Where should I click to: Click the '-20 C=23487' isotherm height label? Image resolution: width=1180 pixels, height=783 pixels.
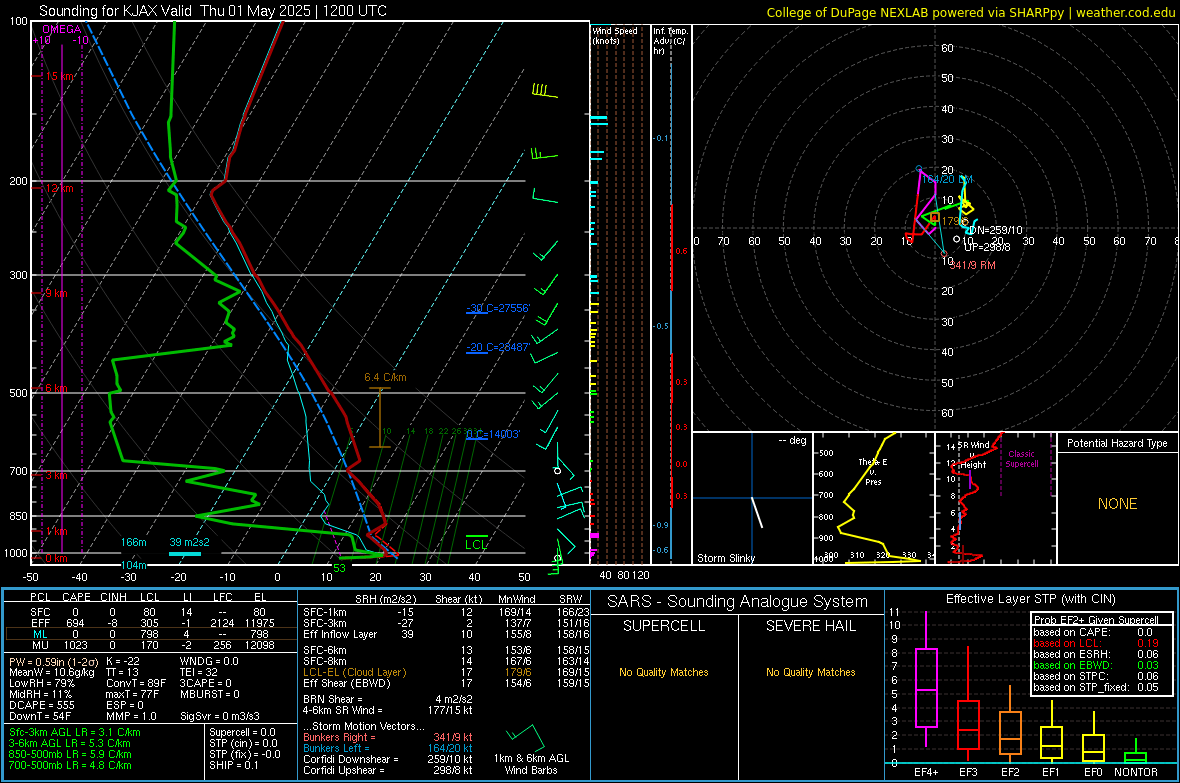point(498,347)
